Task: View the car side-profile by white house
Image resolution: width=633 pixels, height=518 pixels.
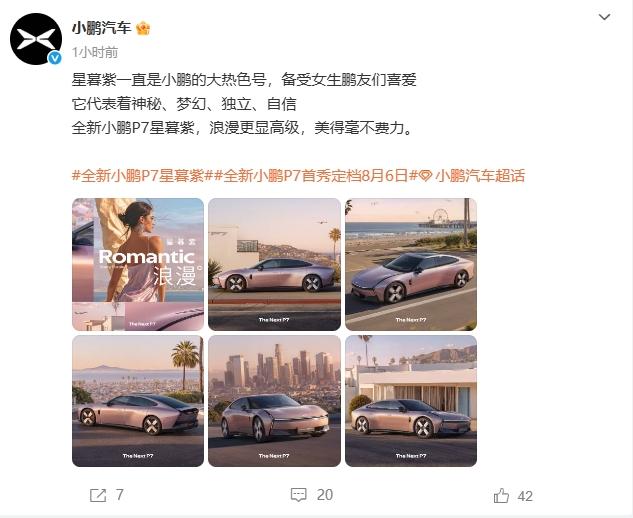Action: coord(275,264)
